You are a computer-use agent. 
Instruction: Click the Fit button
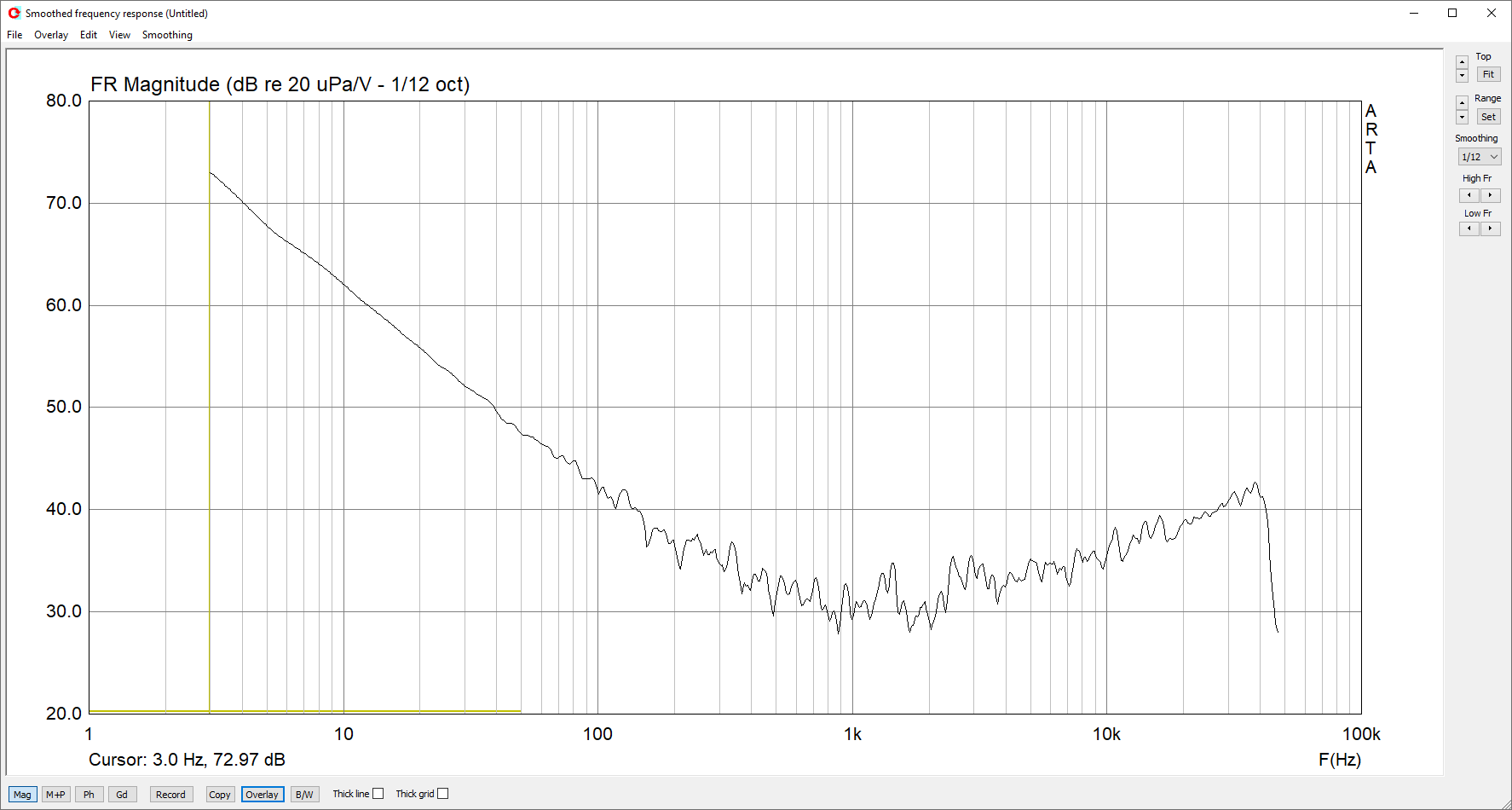(x=1488, y=74)
